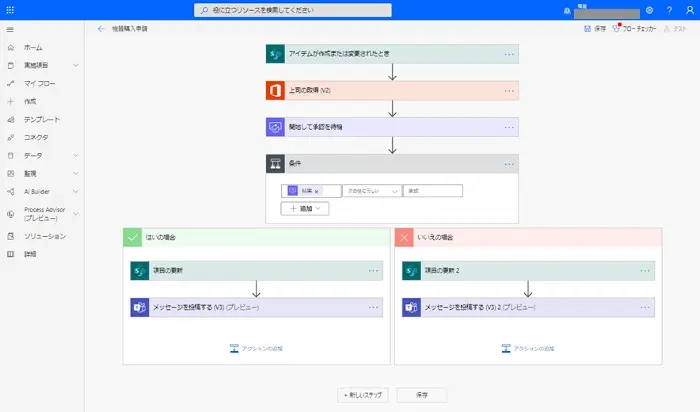This screenshot has height=412, width=700.
Task: Click the 項目の更新 SharePoint icon
Action: pyautogui.click(x=139, y=271)
